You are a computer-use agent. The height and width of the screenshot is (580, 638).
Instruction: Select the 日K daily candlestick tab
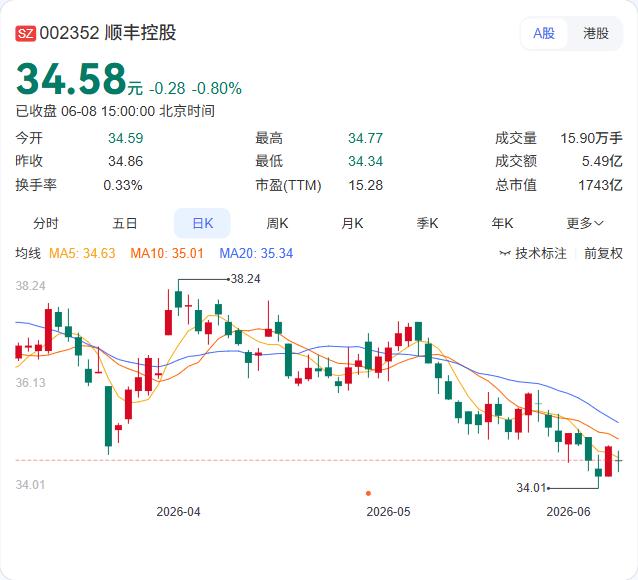click(202, 223)
